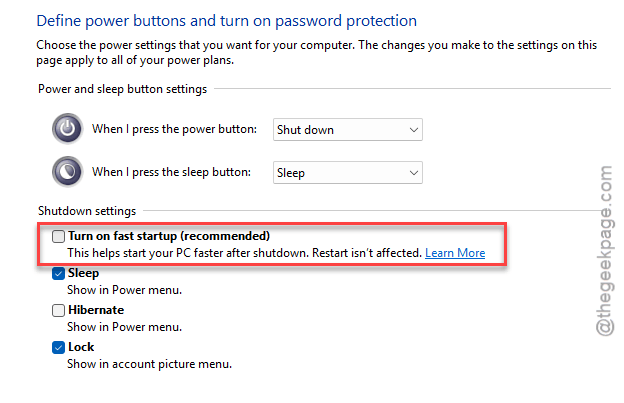Enable the Turn on fast startup checkbox
Viewport: 624px width, 403px height.
coord(58,236)
